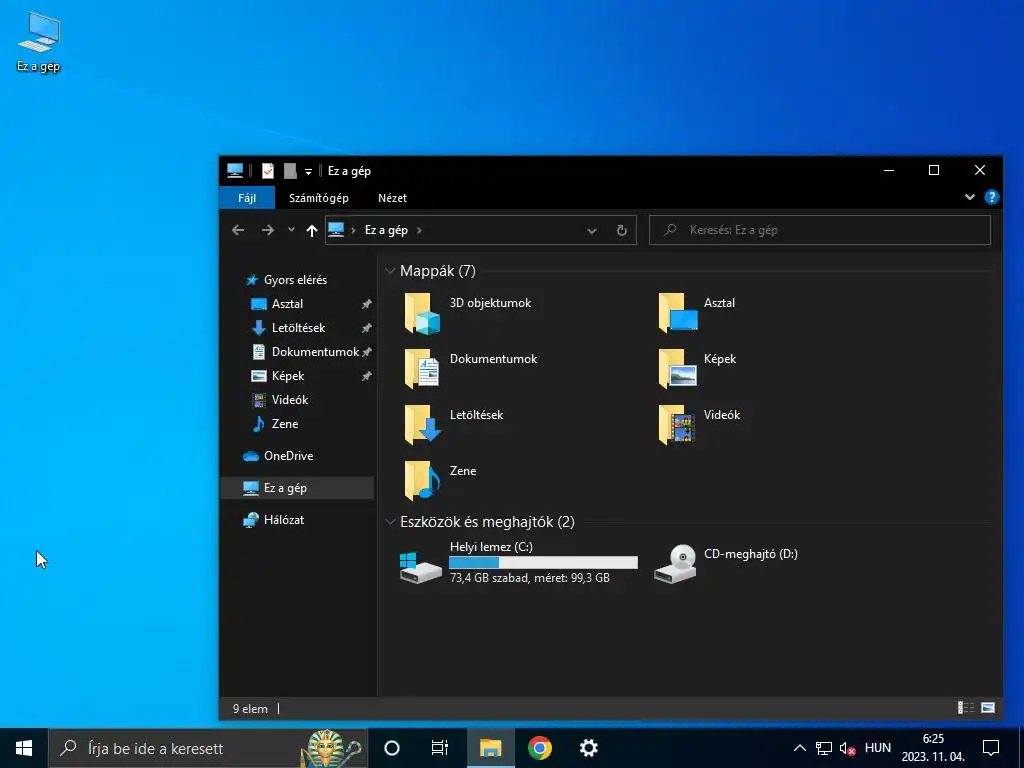Select Zene in the navigation pane

[x=285, y=424]
